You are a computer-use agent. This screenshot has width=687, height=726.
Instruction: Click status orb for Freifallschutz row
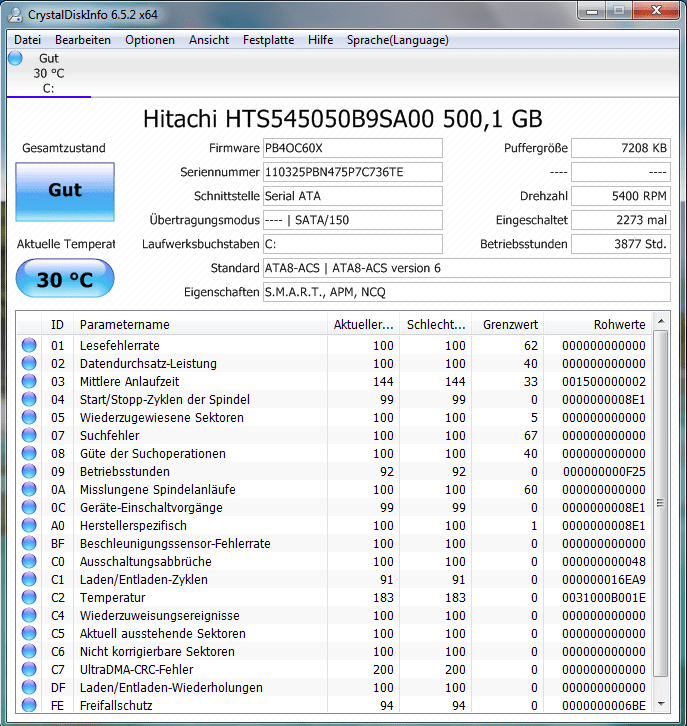point(29,705)
